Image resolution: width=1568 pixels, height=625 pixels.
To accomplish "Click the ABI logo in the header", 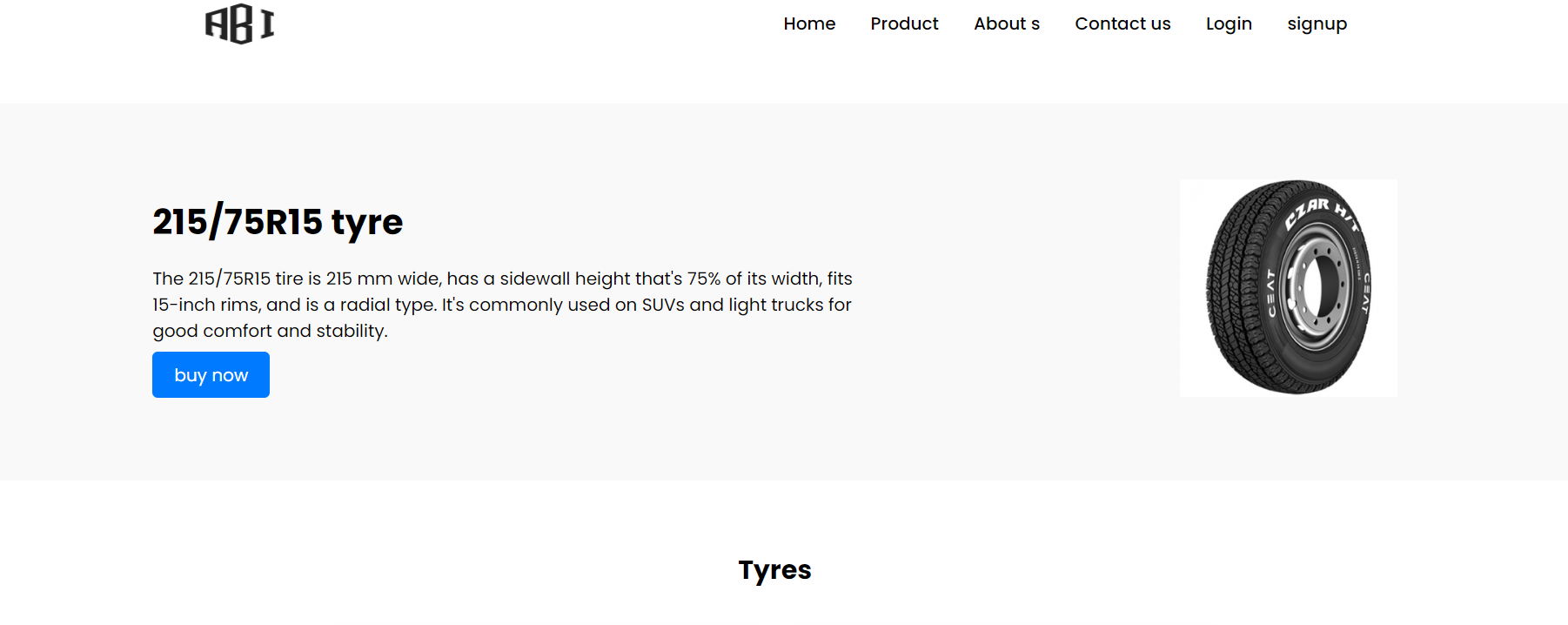I will [239, 24].
